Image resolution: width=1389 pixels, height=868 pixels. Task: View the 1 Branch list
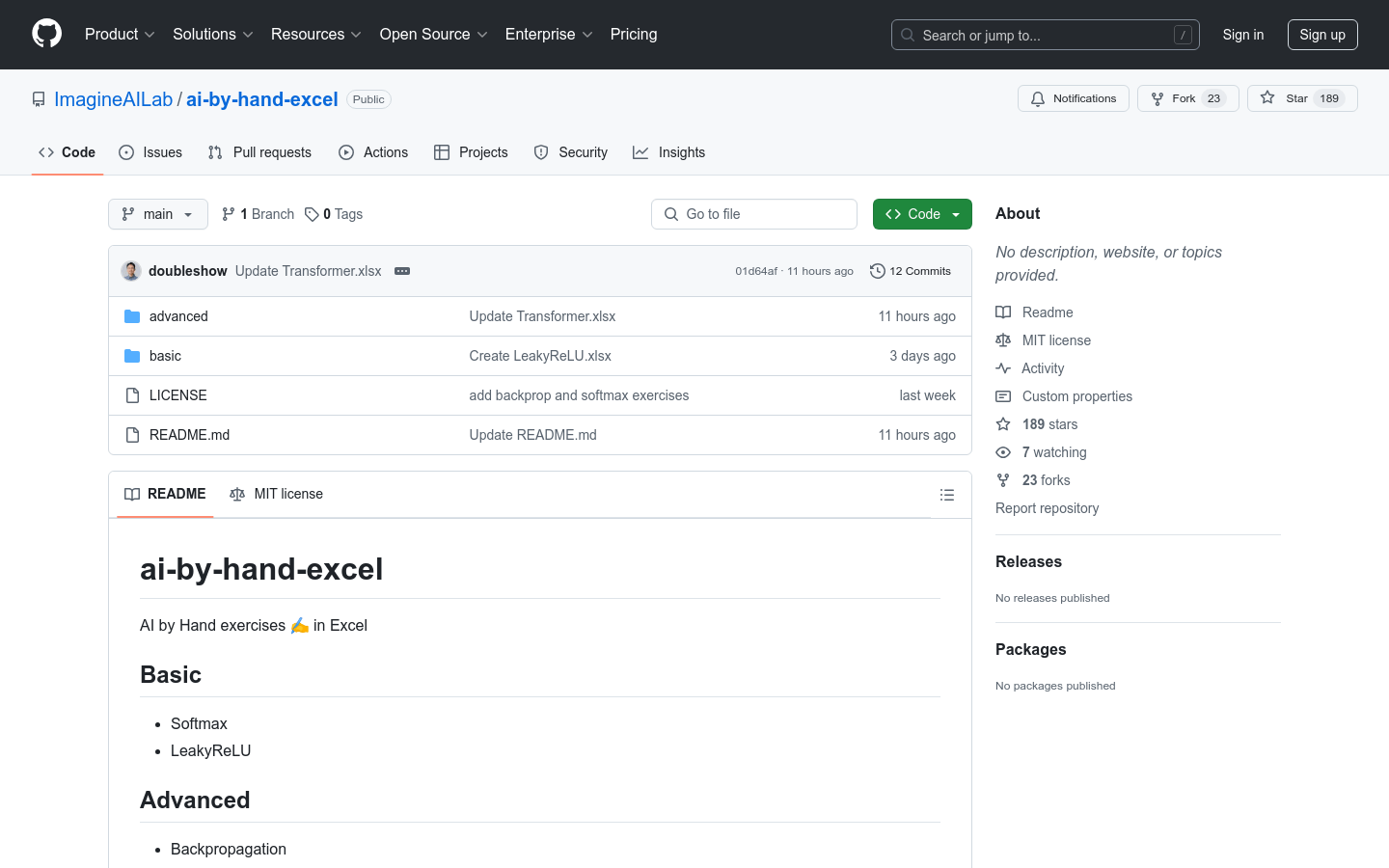[x=258, y=214]
